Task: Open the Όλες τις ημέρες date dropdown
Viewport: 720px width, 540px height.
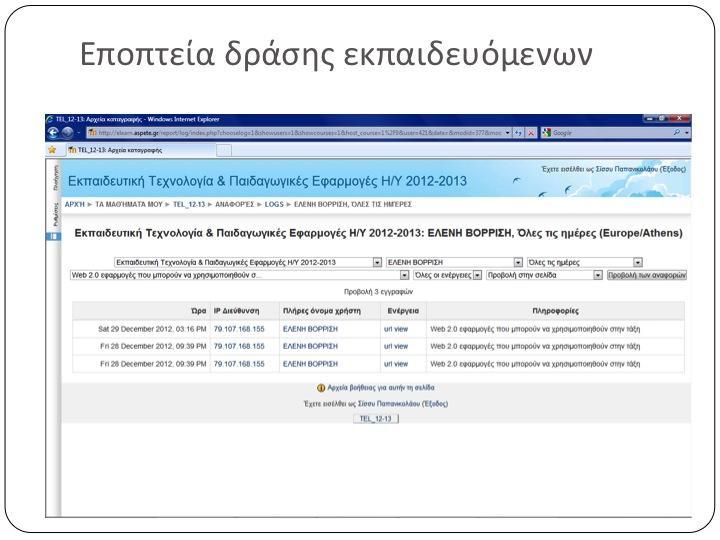Action: [x=585, y=262]
